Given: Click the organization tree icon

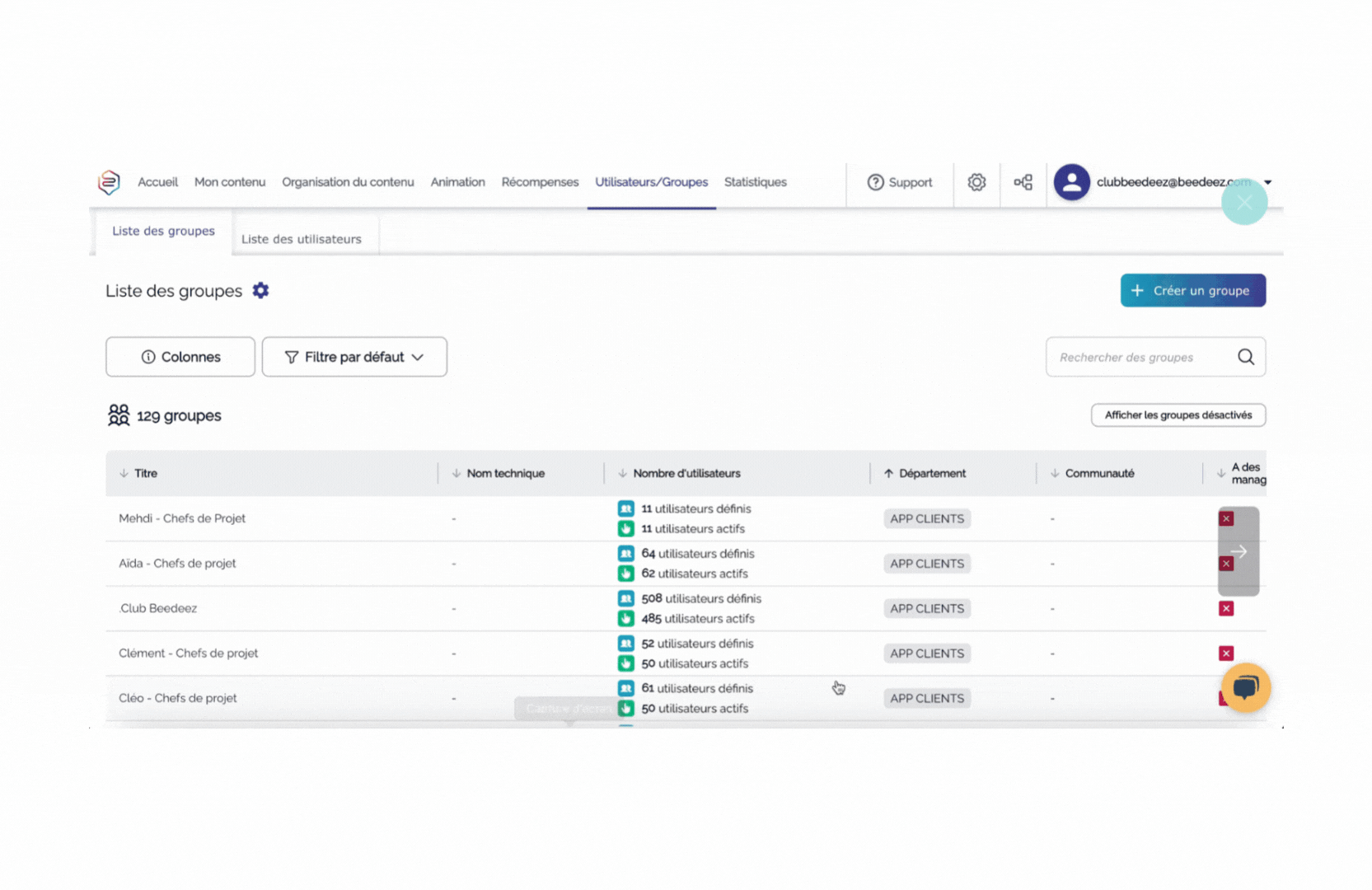Looking at the screenshot, I should coord(1023,182).
